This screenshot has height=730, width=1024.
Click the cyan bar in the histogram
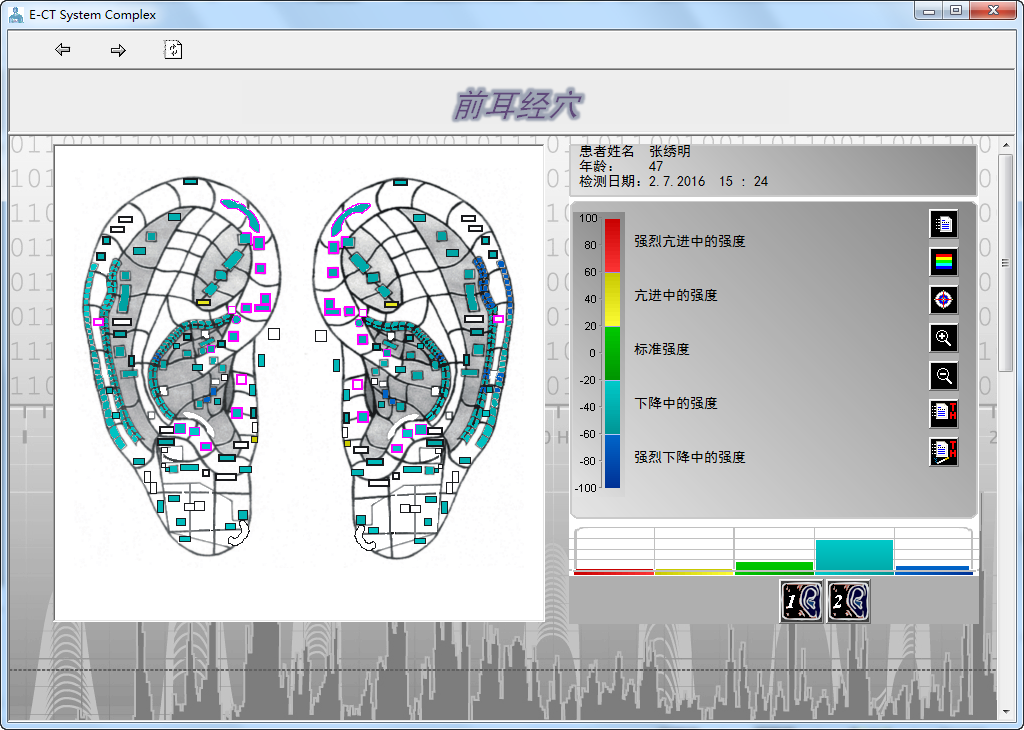click(854, 556)
